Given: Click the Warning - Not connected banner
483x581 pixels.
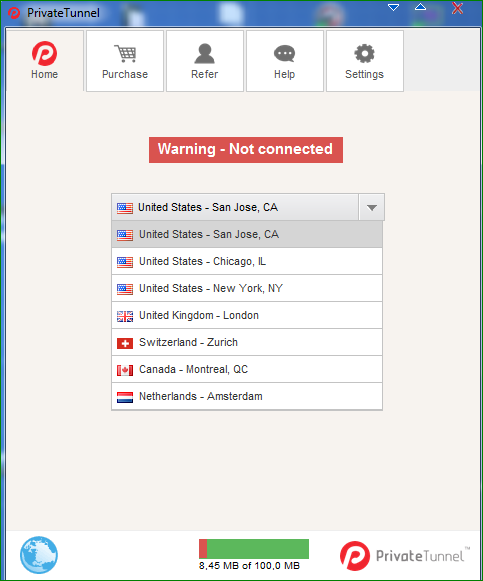Looking at the screenshot, I should [x=246, y=150].
